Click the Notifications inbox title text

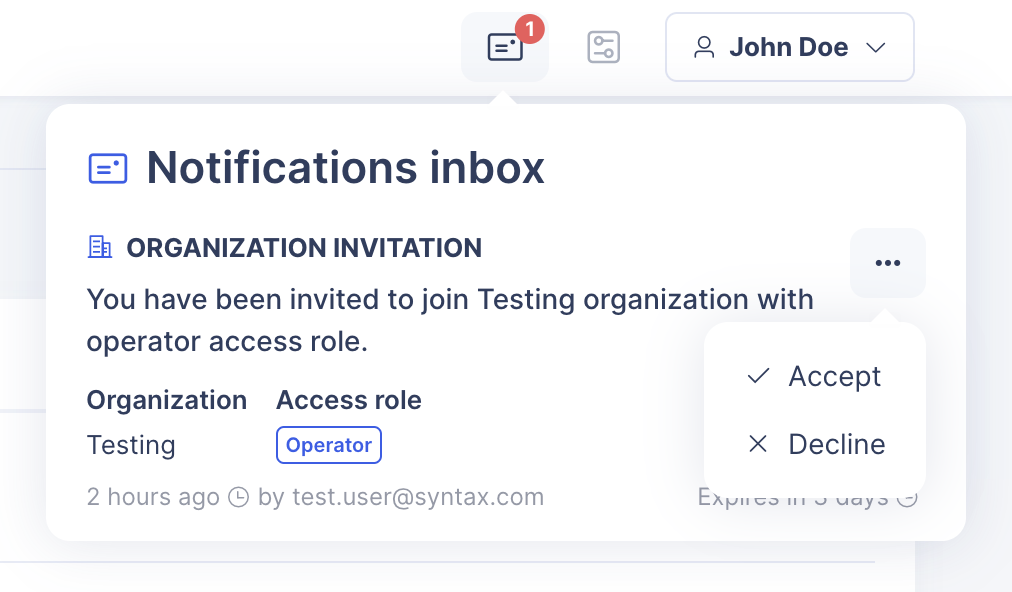[x=345, y=168]
